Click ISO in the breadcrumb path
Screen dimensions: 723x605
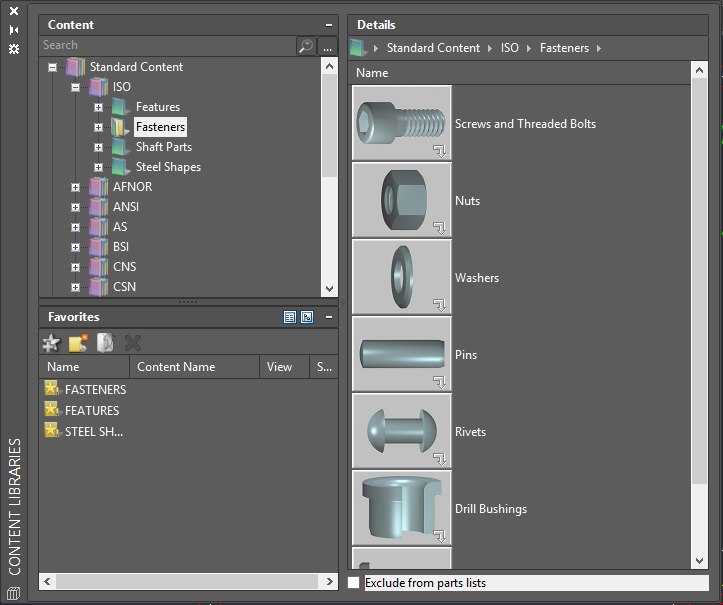coord(510,48)
